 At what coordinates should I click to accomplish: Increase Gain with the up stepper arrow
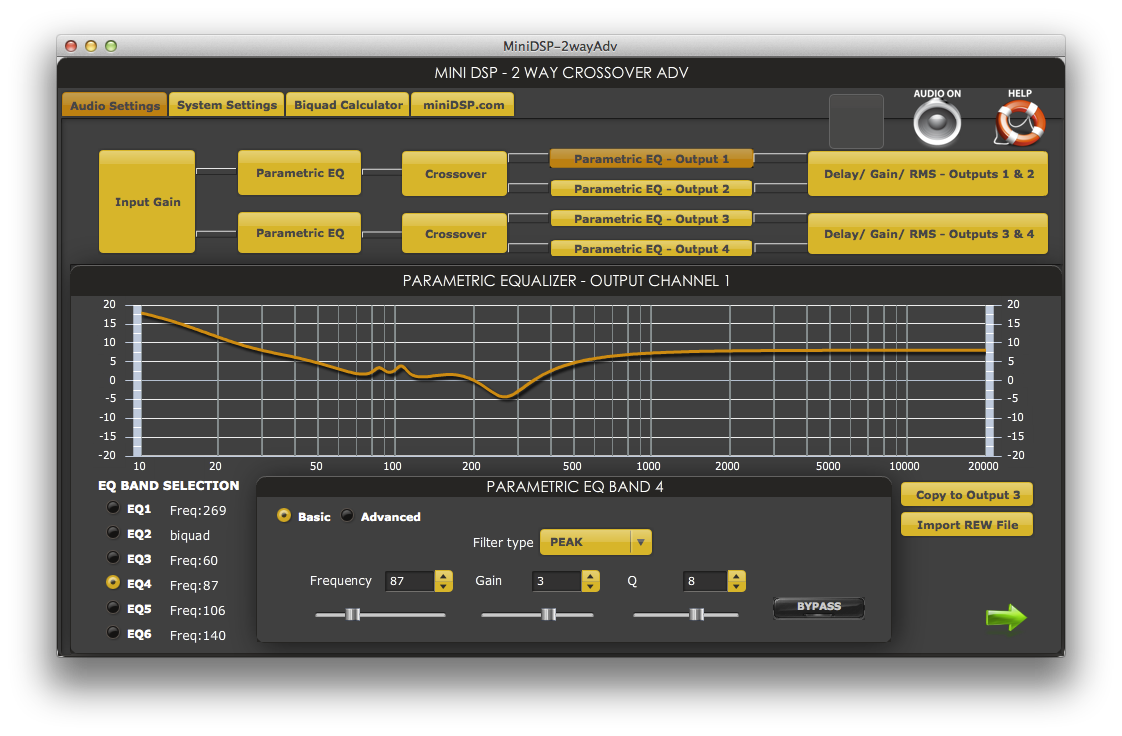590,576
